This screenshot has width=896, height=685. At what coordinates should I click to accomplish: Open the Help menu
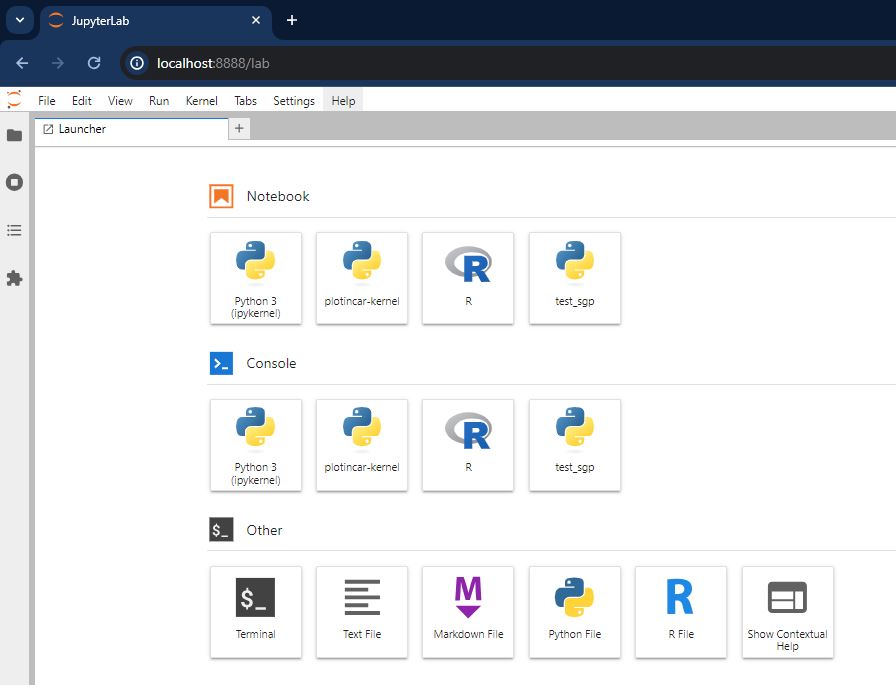point(343,101)
